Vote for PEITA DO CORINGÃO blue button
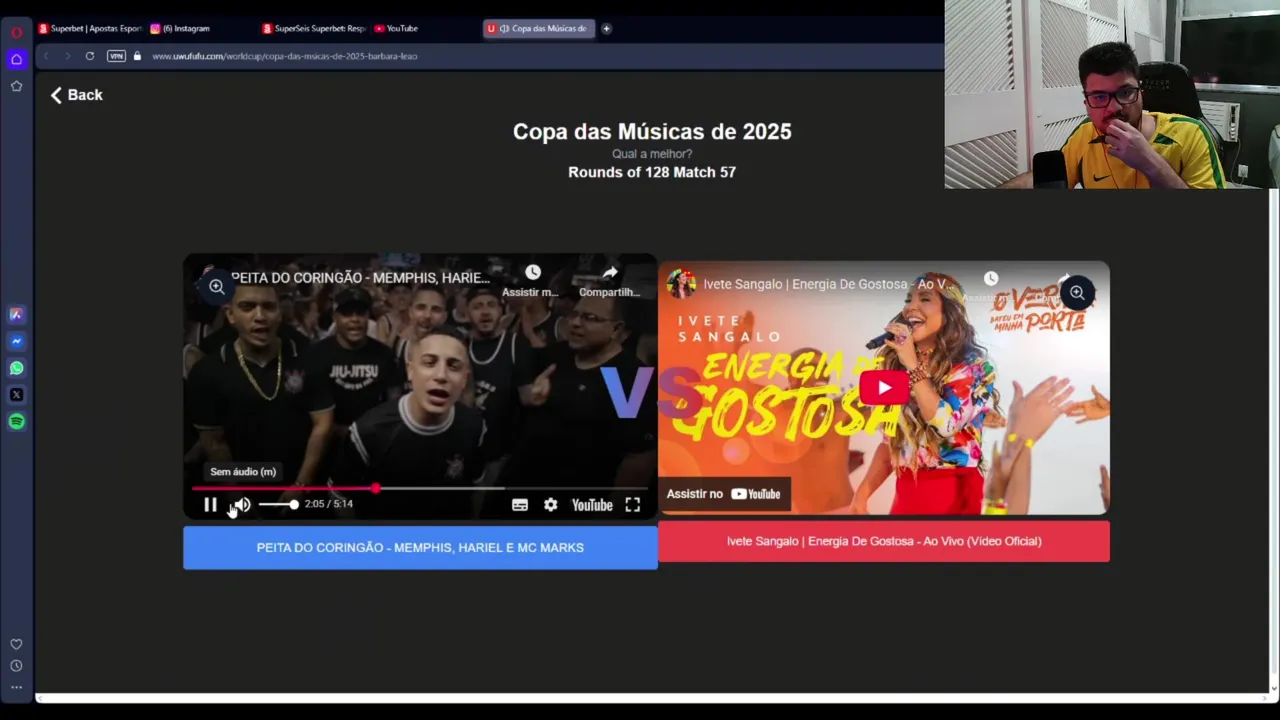The image size is (1280, 720). tap(420, 548)
